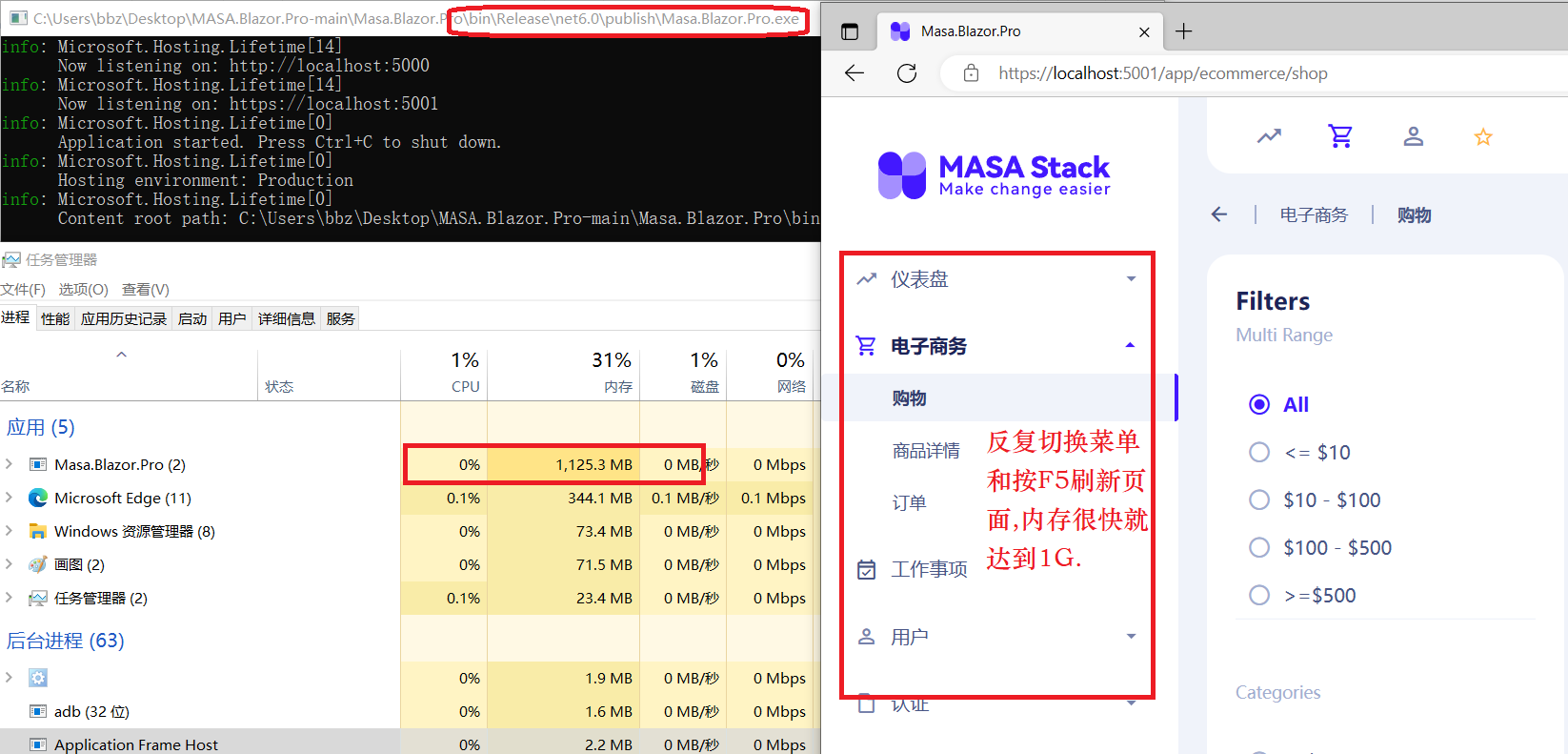
Task: Click the 用户 person icon in sidebar
Action: pyautogui.click(x=866, y=637)
